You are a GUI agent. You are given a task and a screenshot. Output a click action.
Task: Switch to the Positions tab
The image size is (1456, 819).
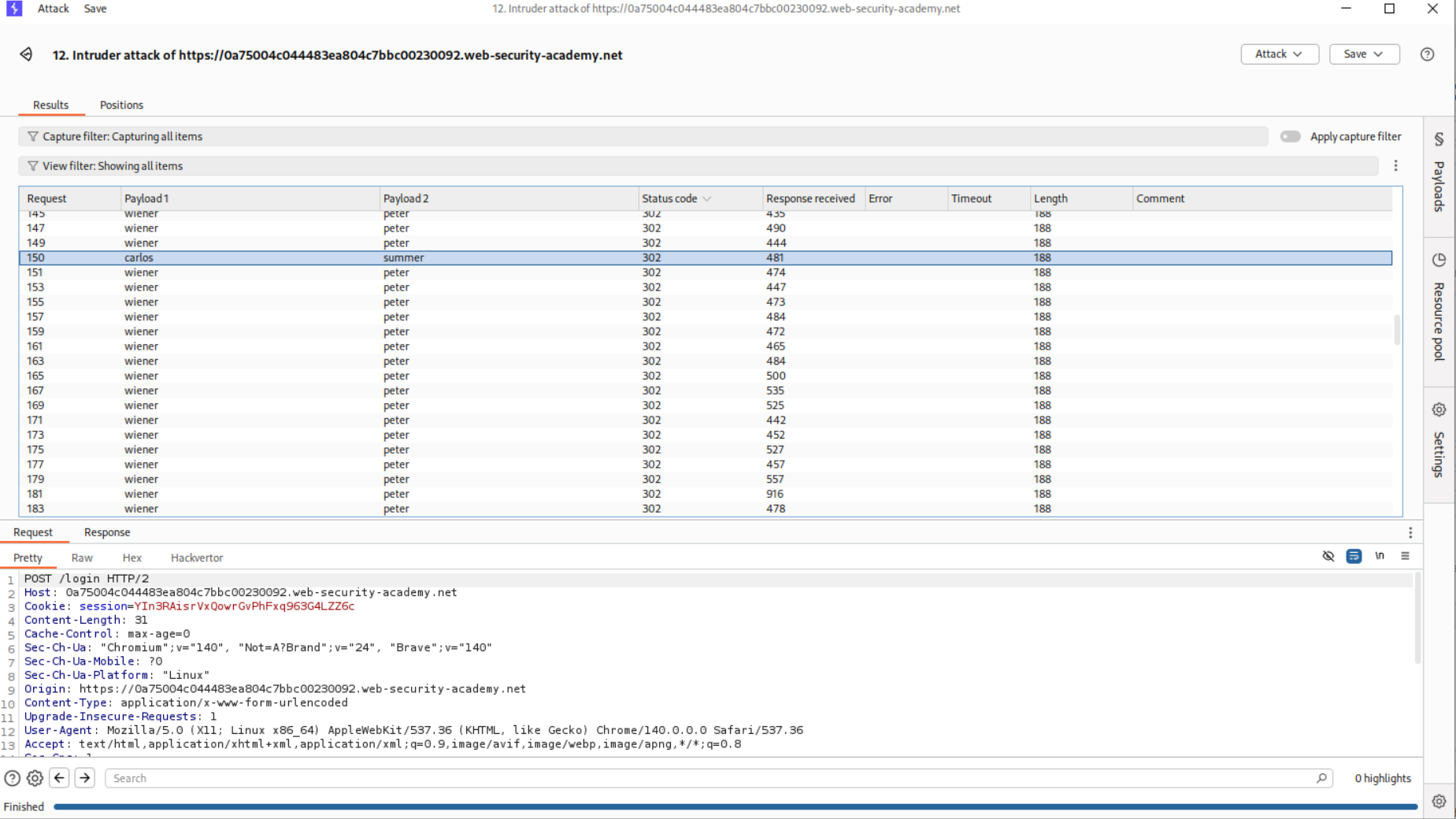121,105
